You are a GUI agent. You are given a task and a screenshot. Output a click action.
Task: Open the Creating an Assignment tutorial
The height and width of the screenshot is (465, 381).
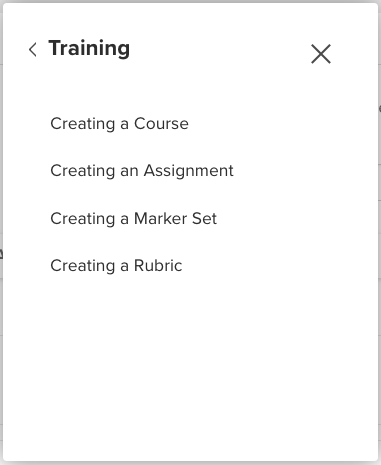coord(142,171)
